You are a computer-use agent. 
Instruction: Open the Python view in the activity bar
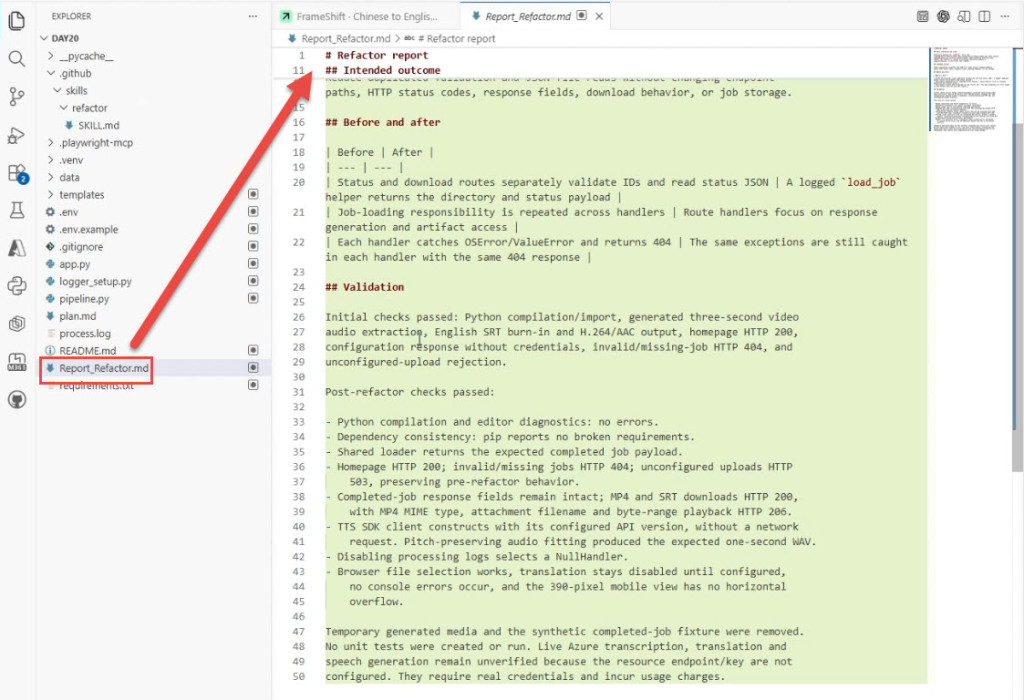pos(17,285)
